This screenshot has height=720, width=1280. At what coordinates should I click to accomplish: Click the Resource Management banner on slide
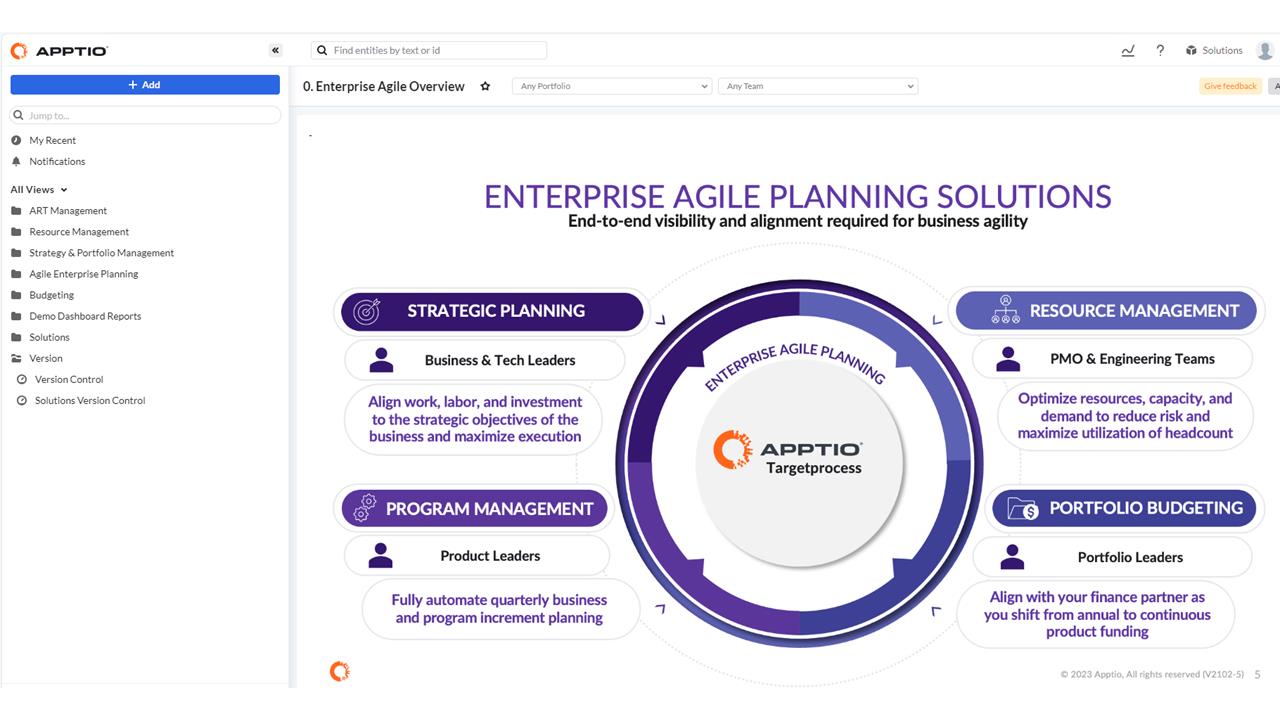[1106, 310]
